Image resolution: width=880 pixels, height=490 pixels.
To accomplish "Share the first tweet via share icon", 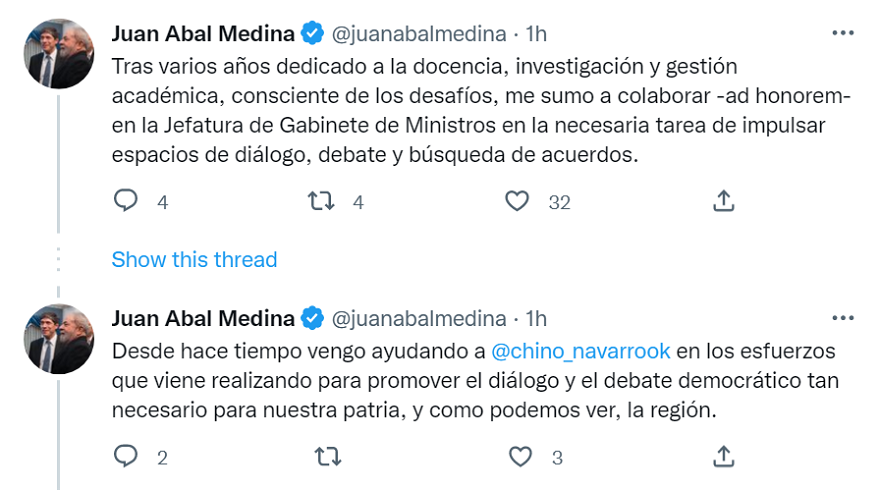I will tap(723, 202).
